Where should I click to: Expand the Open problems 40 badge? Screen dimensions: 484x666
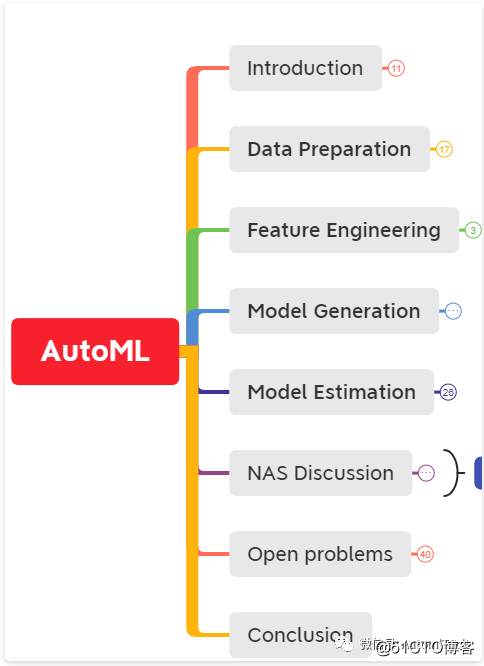tap(425, 554)
